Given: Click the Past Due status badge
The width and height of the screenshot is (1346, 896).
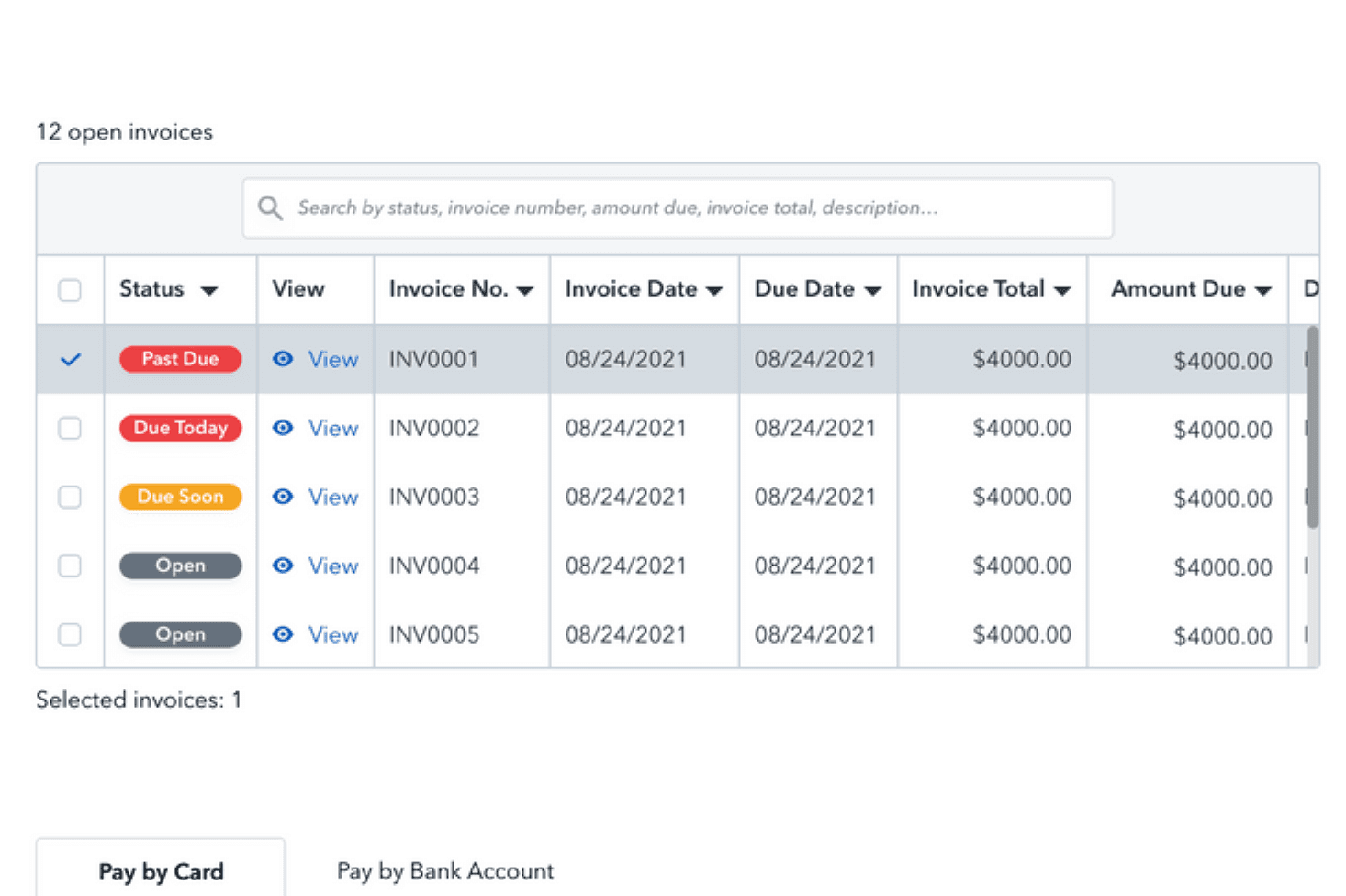Looking at the screenshot, I should (x=180, y=359).
